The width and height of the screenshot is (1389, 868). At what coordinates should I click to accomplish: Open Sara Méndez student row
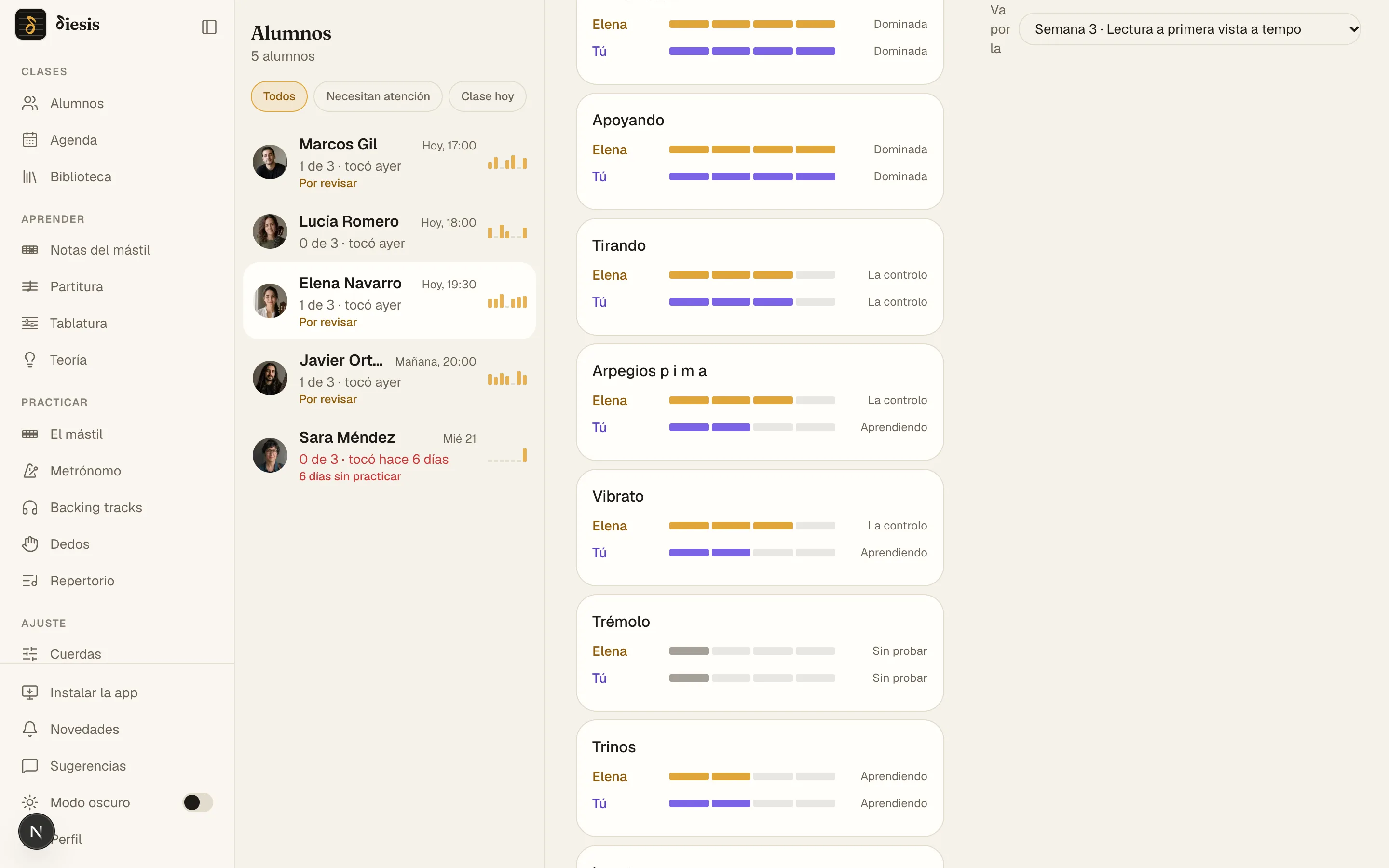[x=390, y=455]
